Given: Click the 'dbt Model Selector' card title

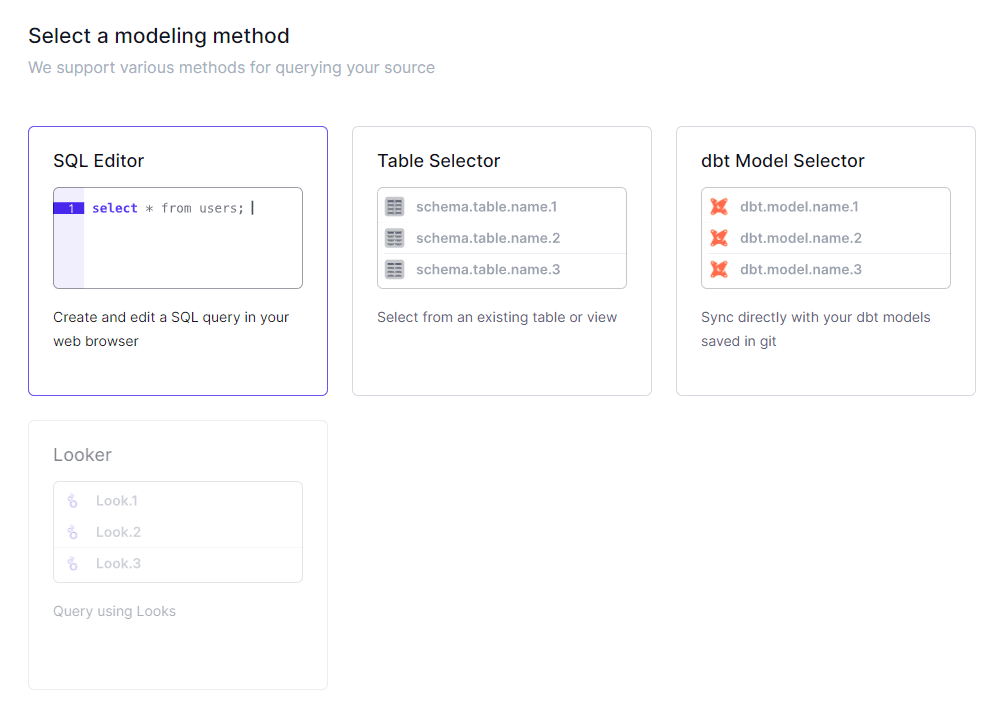Looking at the screenshot, I should pyautogui.click(x=783, y=160).
